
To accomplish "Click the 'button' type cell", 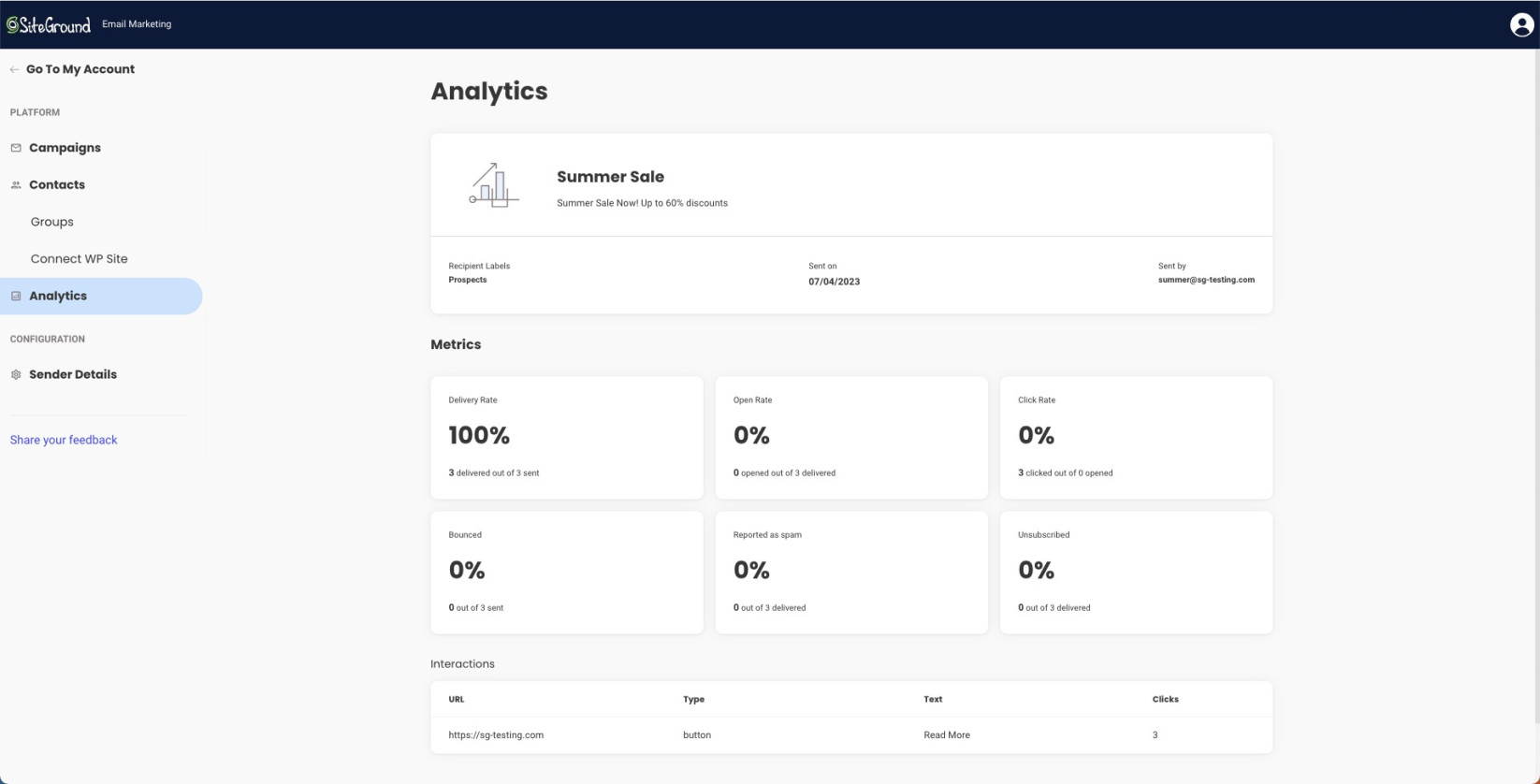I will point(697,735).
